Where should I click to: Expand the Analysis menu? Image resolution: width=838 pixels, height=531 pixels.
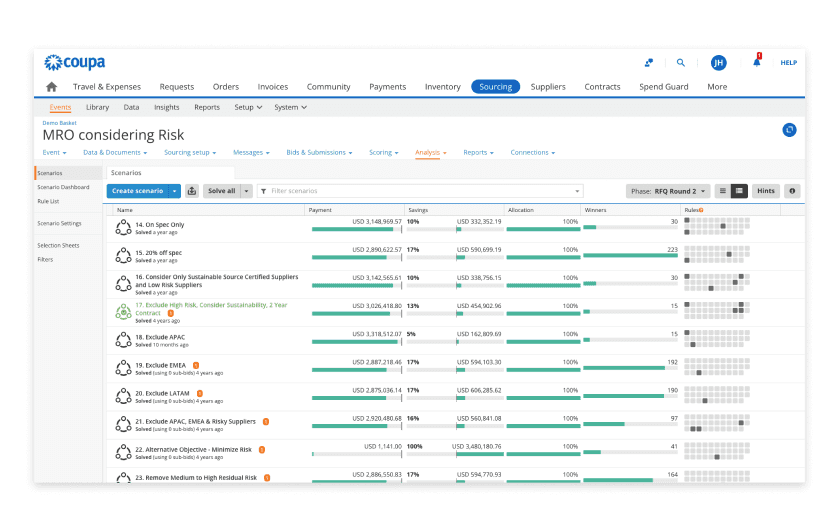430,153
